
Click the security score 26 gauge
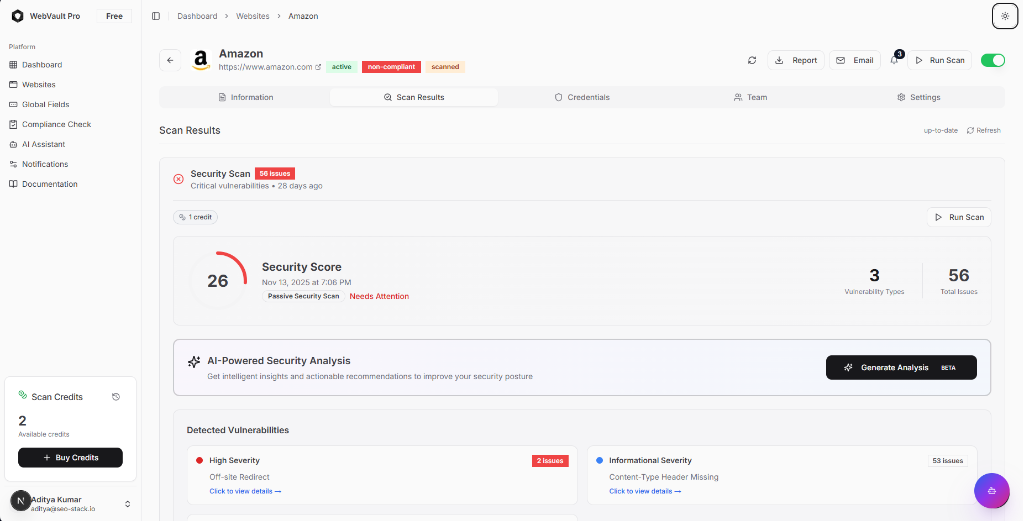click(218, 281)
